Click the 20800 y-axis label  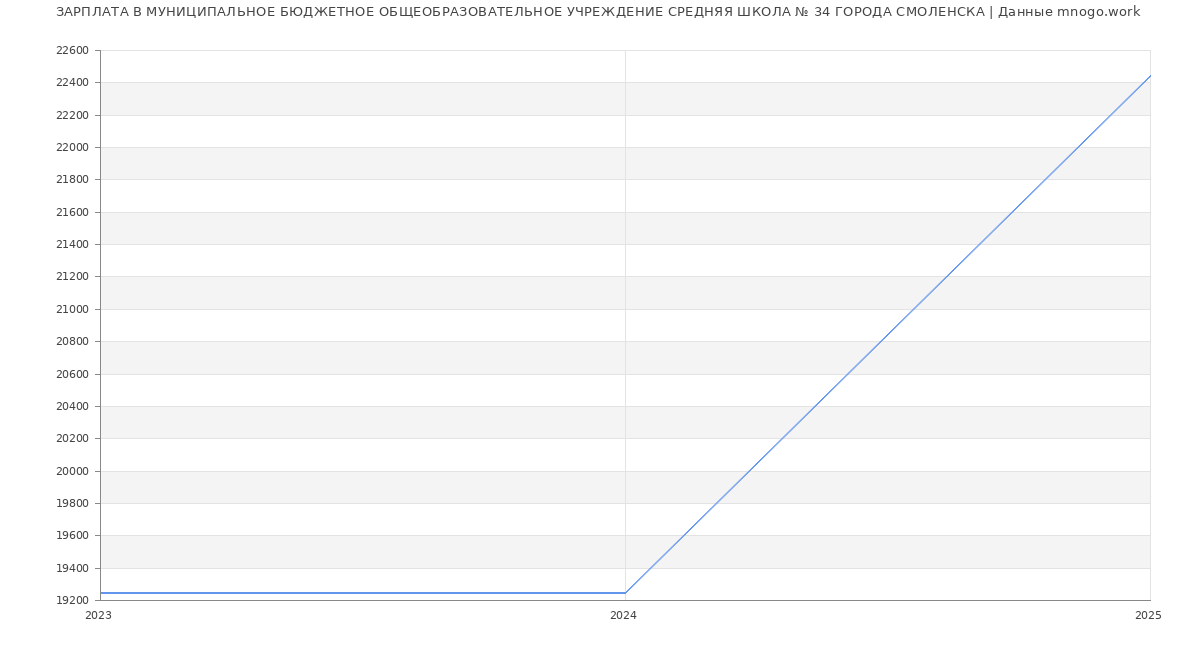click(x=72, y=341)
